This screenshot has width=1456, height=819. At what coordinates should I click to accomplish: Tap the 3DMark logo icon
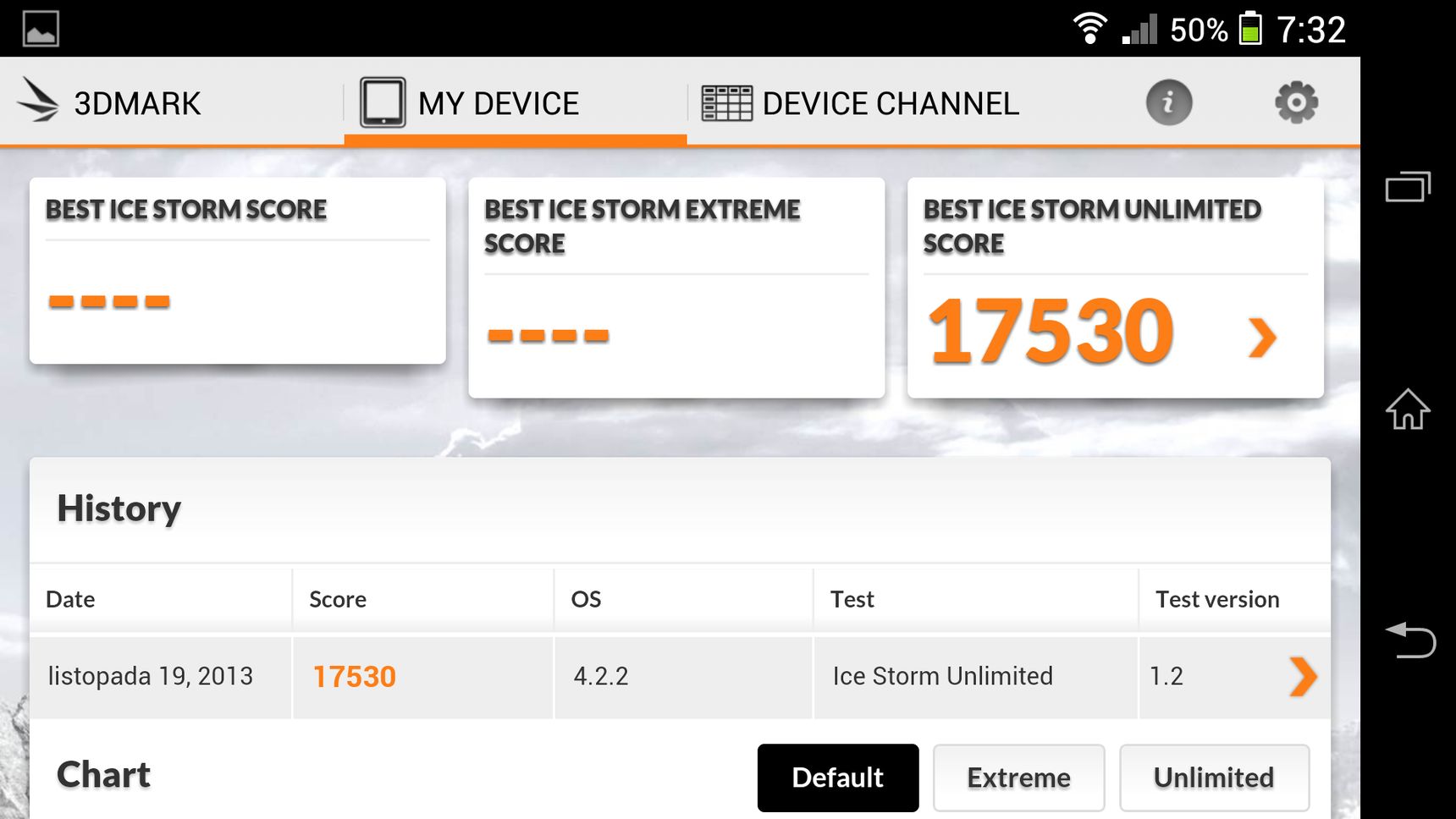(x=38, y=101)
